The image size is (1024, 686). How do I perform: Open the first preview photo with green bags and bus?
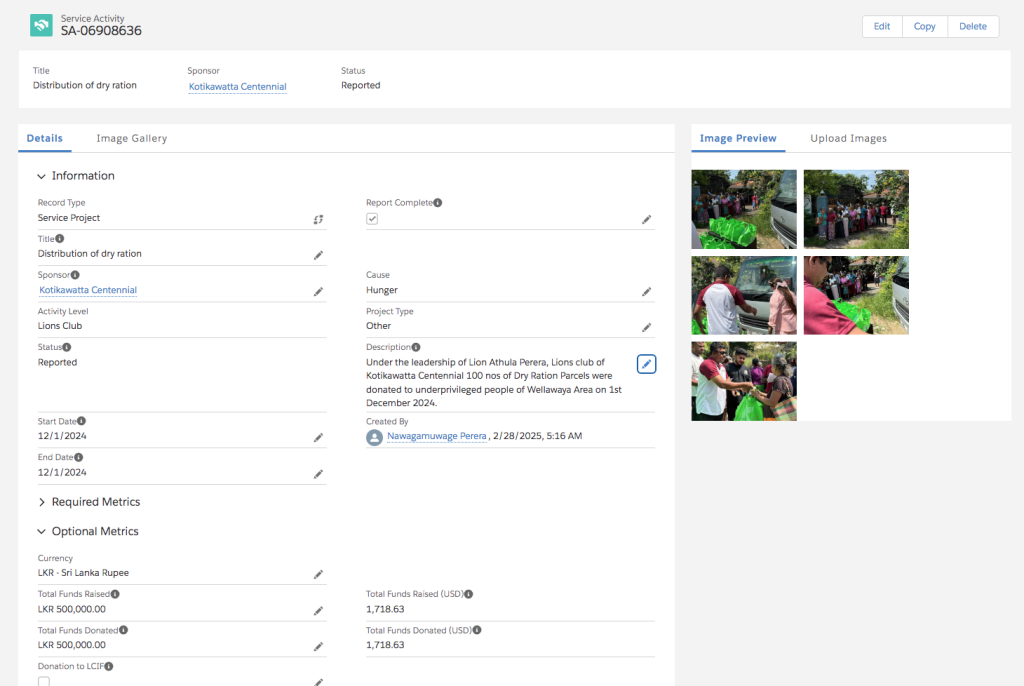point(744,209)
